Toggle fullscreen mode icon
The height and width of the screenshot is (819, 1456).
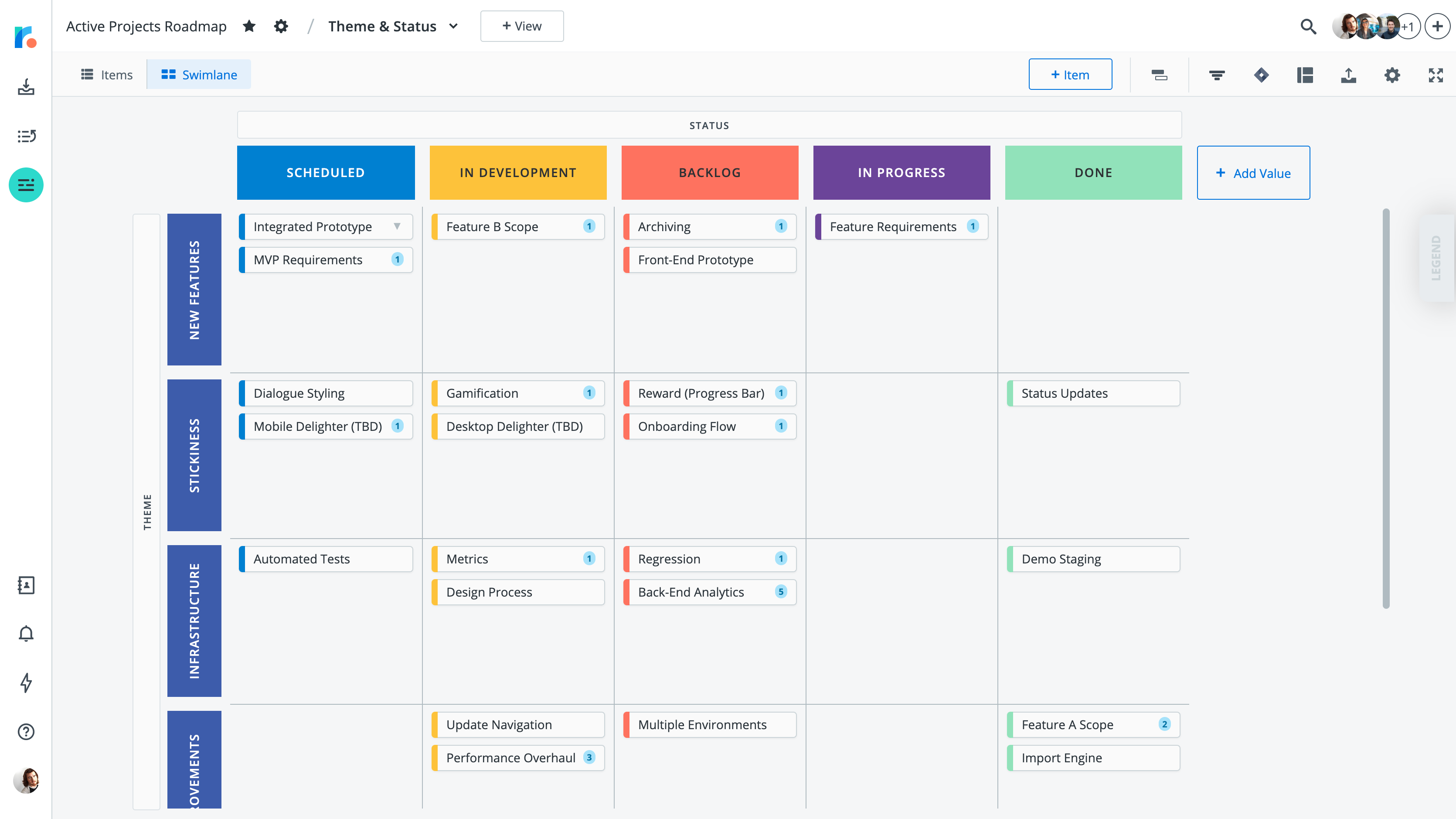(x=1436, y=75)
